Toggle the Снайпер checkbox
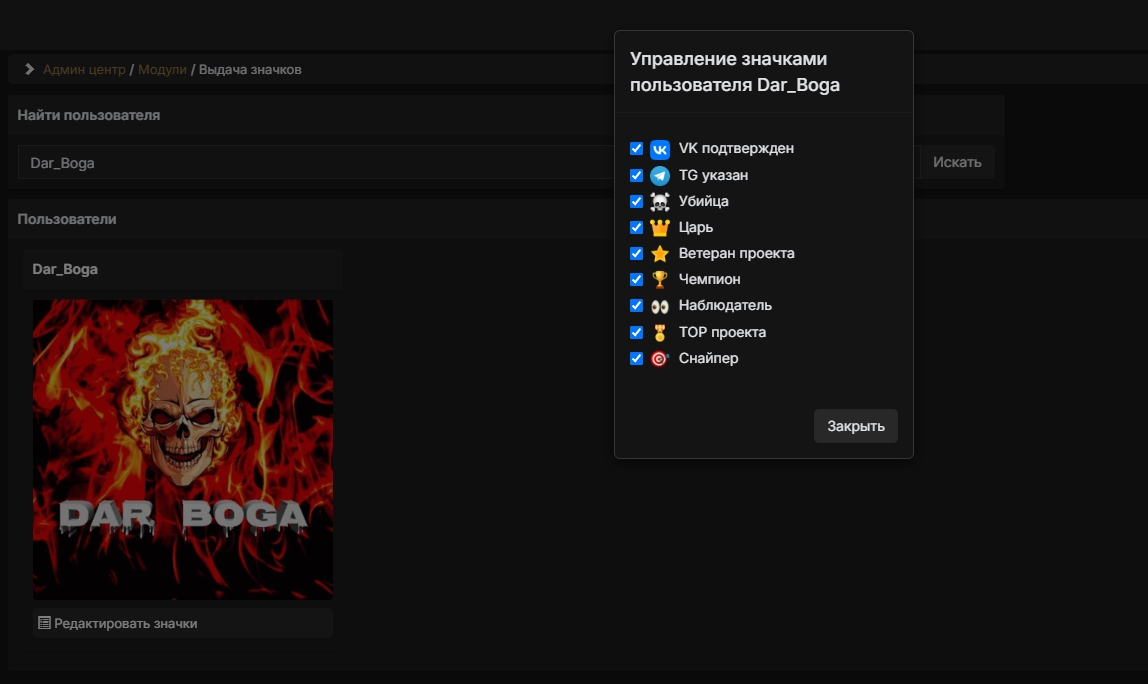1148x684 pixels. 636,358
